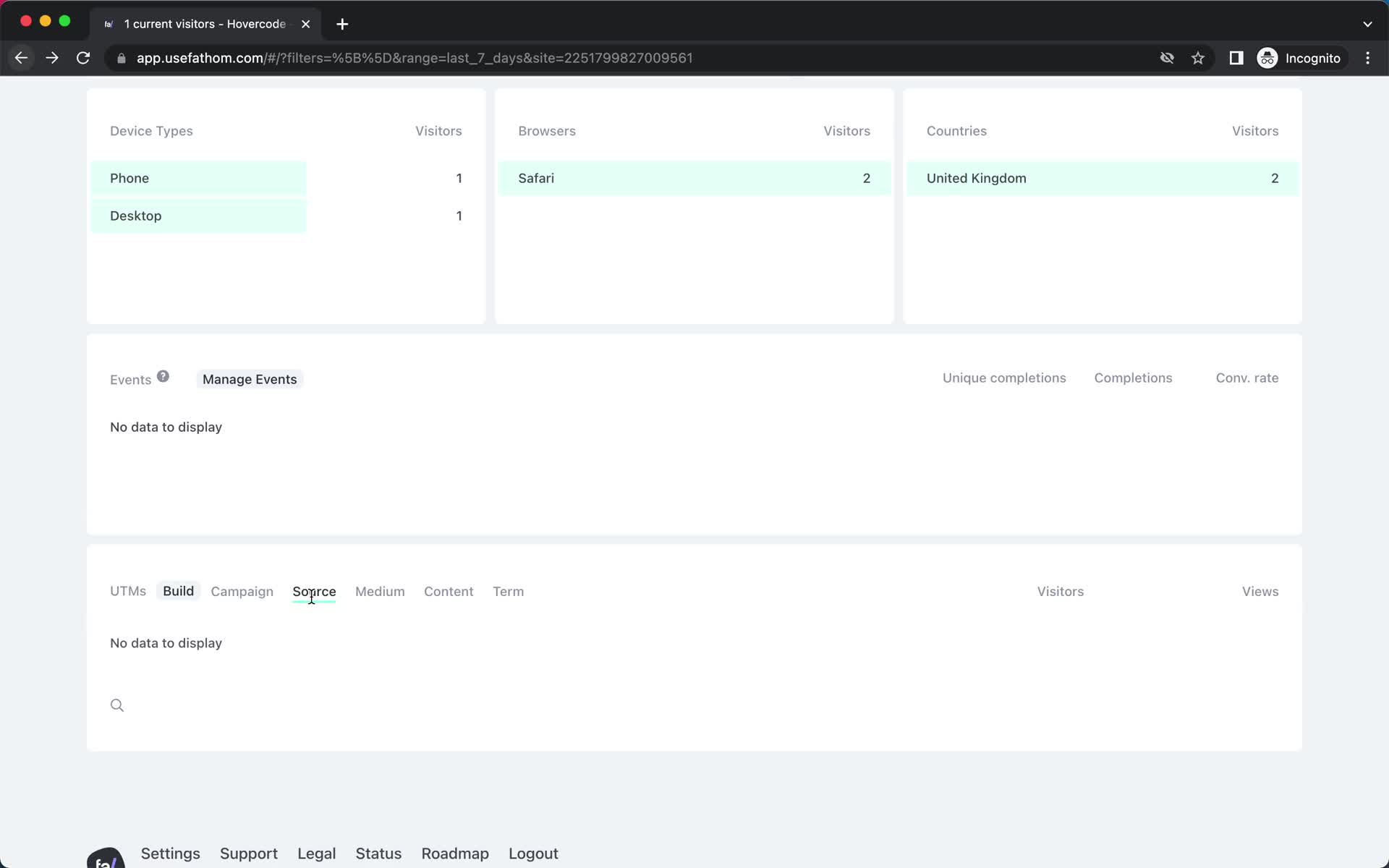Click the Events label
1389x868 pixels.
[x=130, y=380]
